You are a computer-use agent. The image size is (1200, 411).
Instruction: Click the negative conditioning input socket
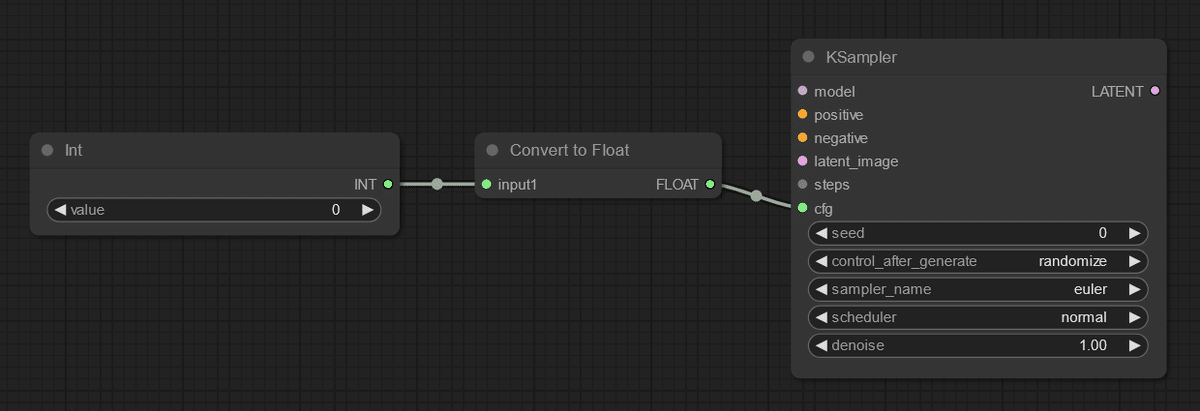(802, 138)
